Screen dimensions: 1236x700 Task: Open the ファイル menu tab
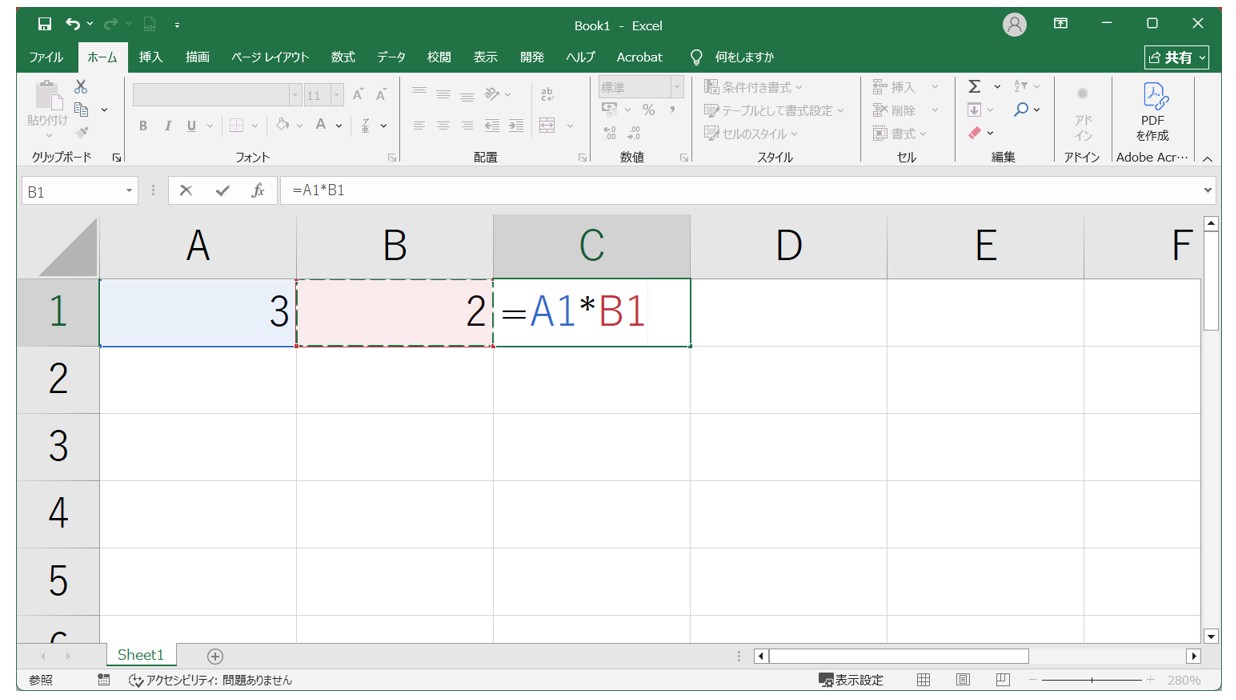point(46,57)
